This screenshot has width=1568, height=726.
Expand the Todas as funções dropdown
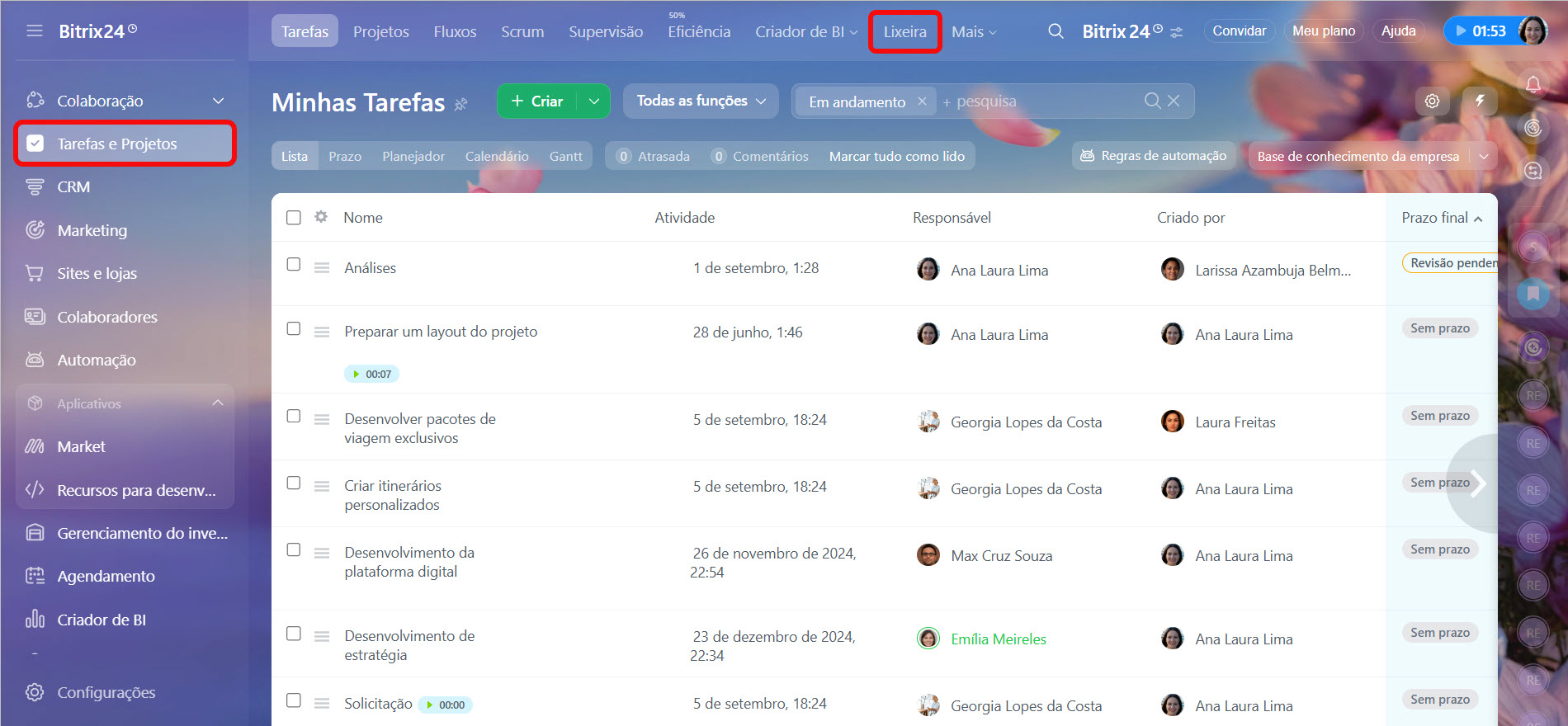[x=700, y=101]
